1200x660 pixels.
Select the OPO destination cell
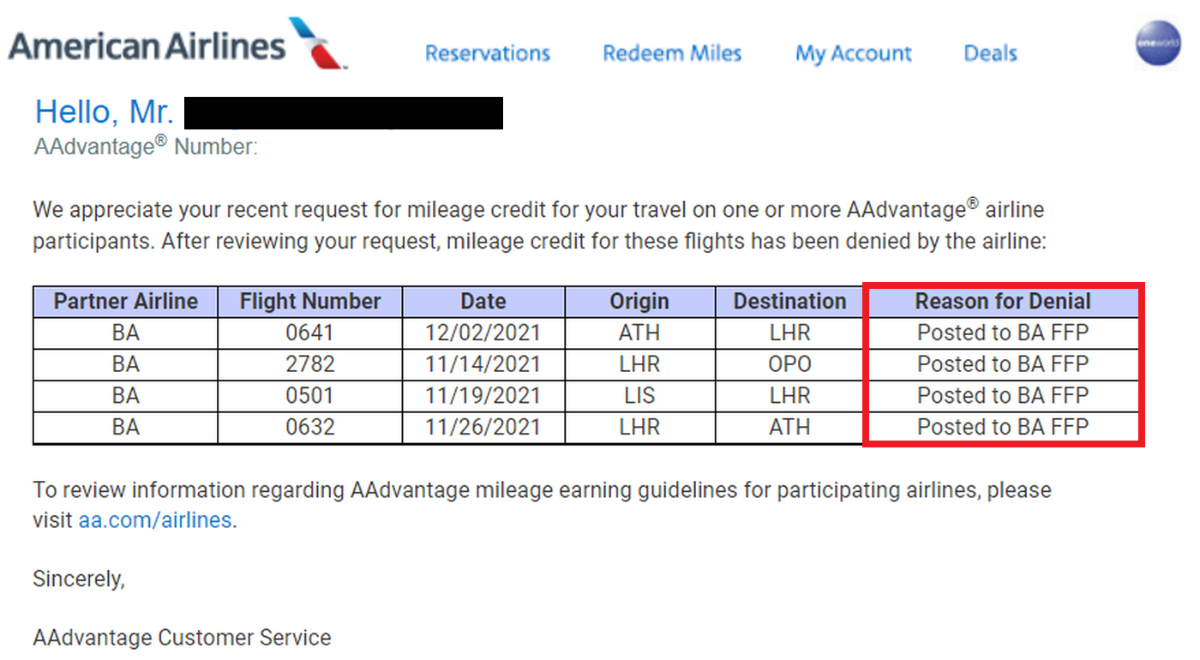click(x=790, y=364)
